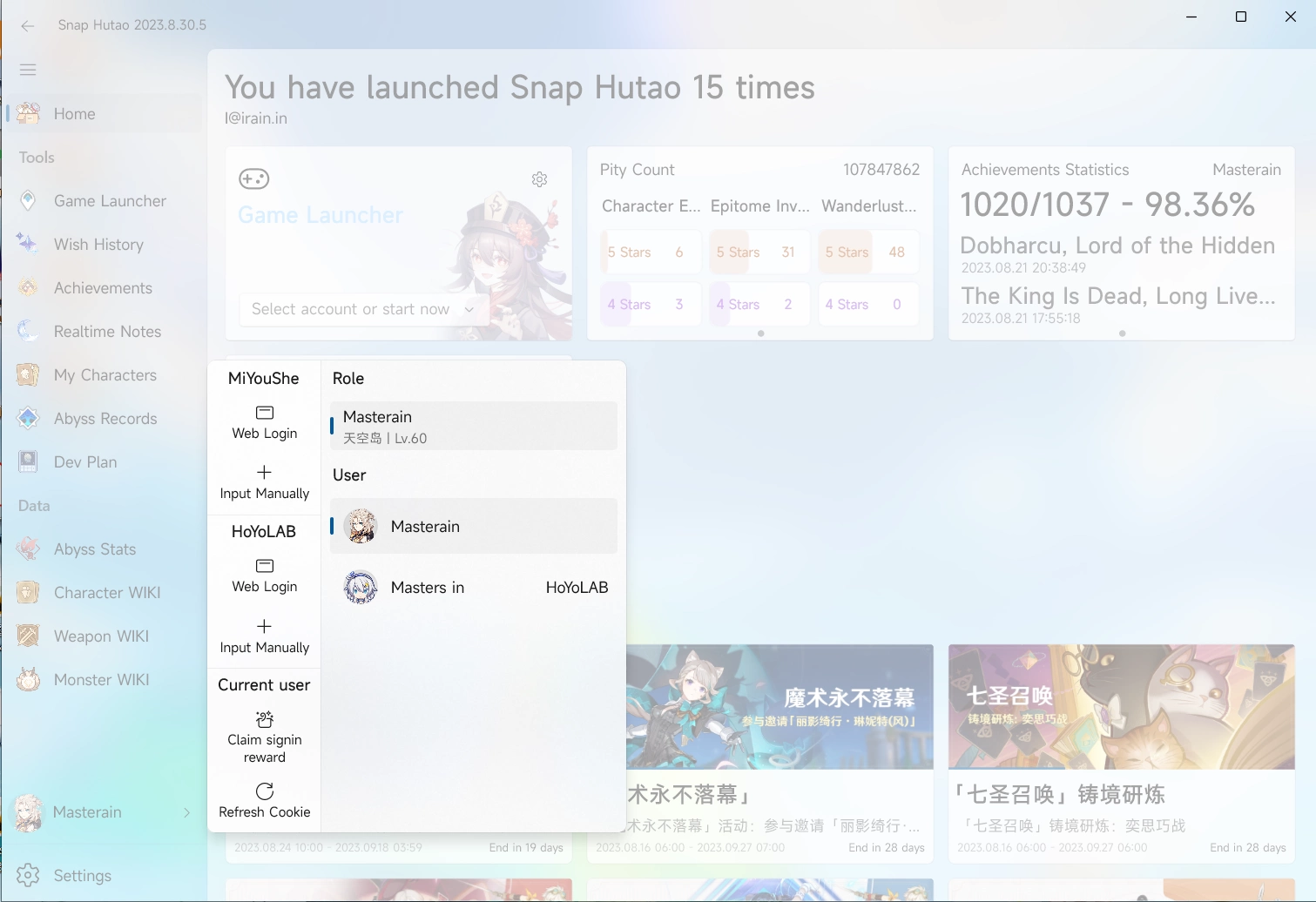This screenshot has height=902, width=1316.
Task: Click the Game Launcher card title
Action: pos(321,215)
